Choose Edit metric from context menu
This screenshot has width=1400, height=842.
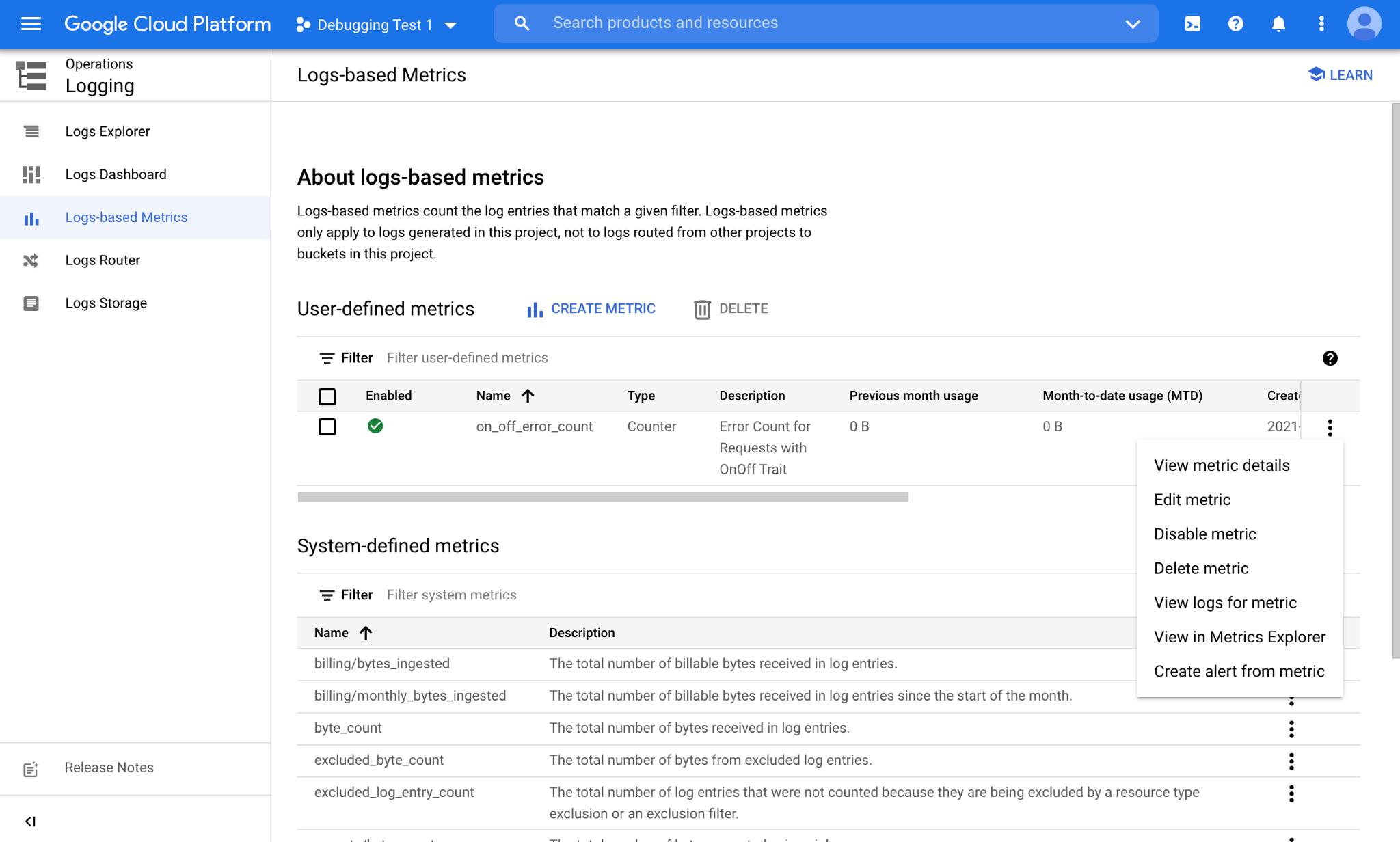point(1192,500)
